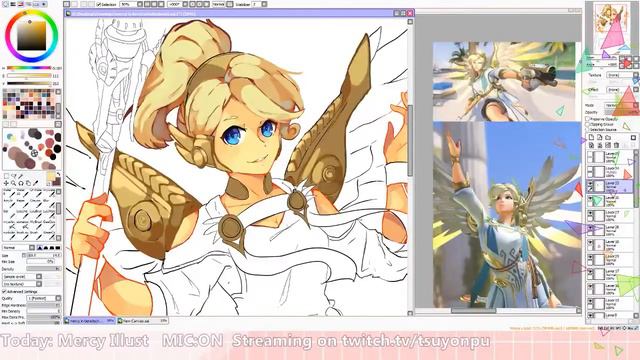
Task: Toggle the Advanced Settings checkbox
Action: tap(4, 292)
